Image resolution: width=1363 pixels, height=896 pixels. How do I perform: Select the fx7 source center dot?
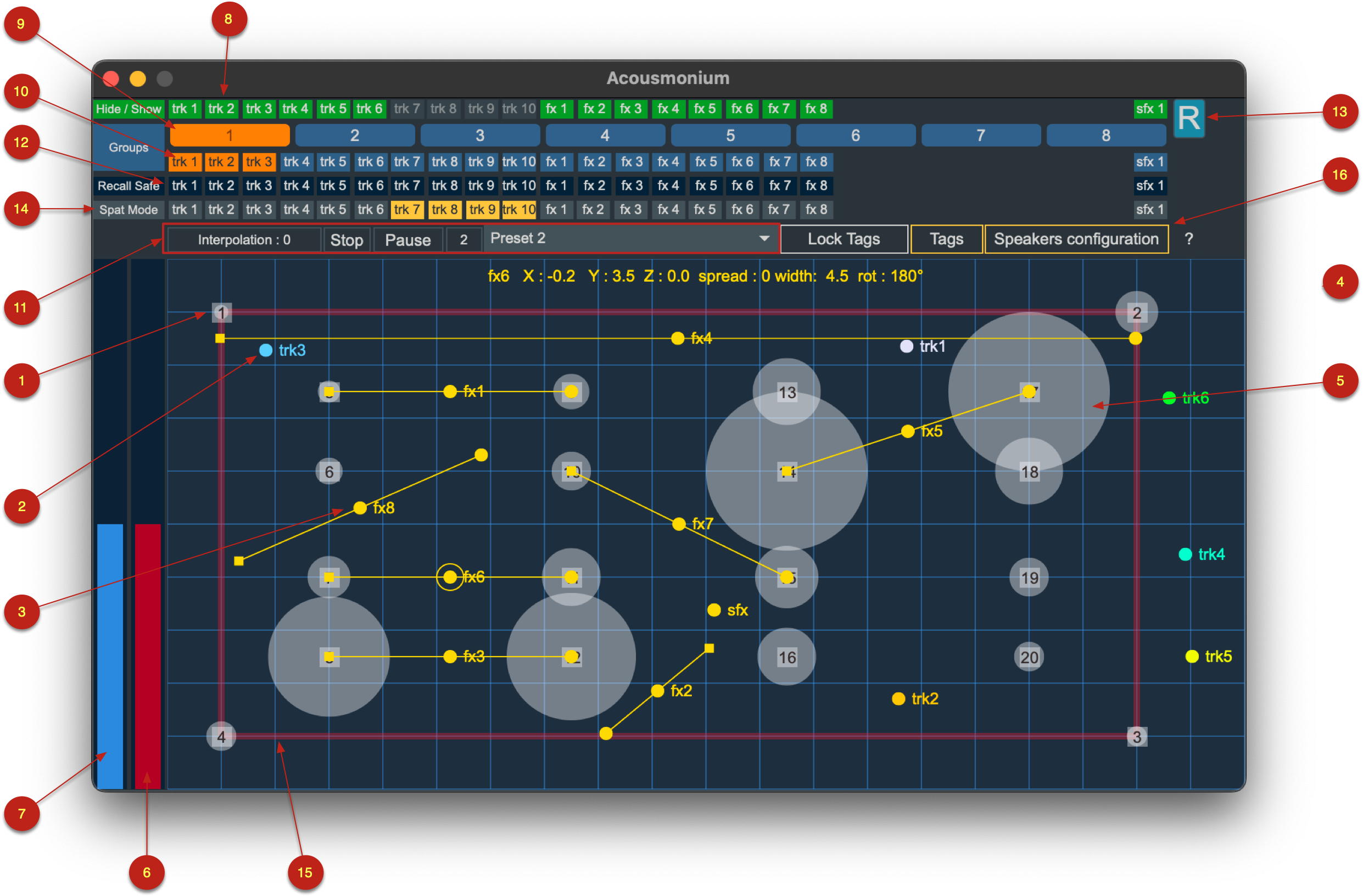pyautogui.click(x=679, y=524)
